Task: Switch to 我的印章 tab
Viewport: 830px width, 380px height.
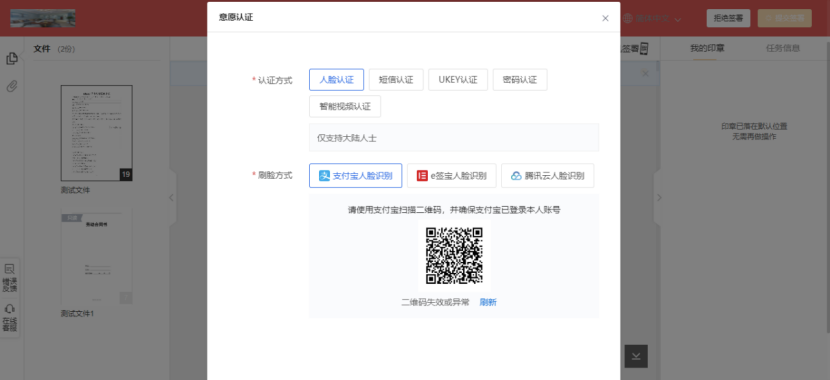Action: click(707, 48)
